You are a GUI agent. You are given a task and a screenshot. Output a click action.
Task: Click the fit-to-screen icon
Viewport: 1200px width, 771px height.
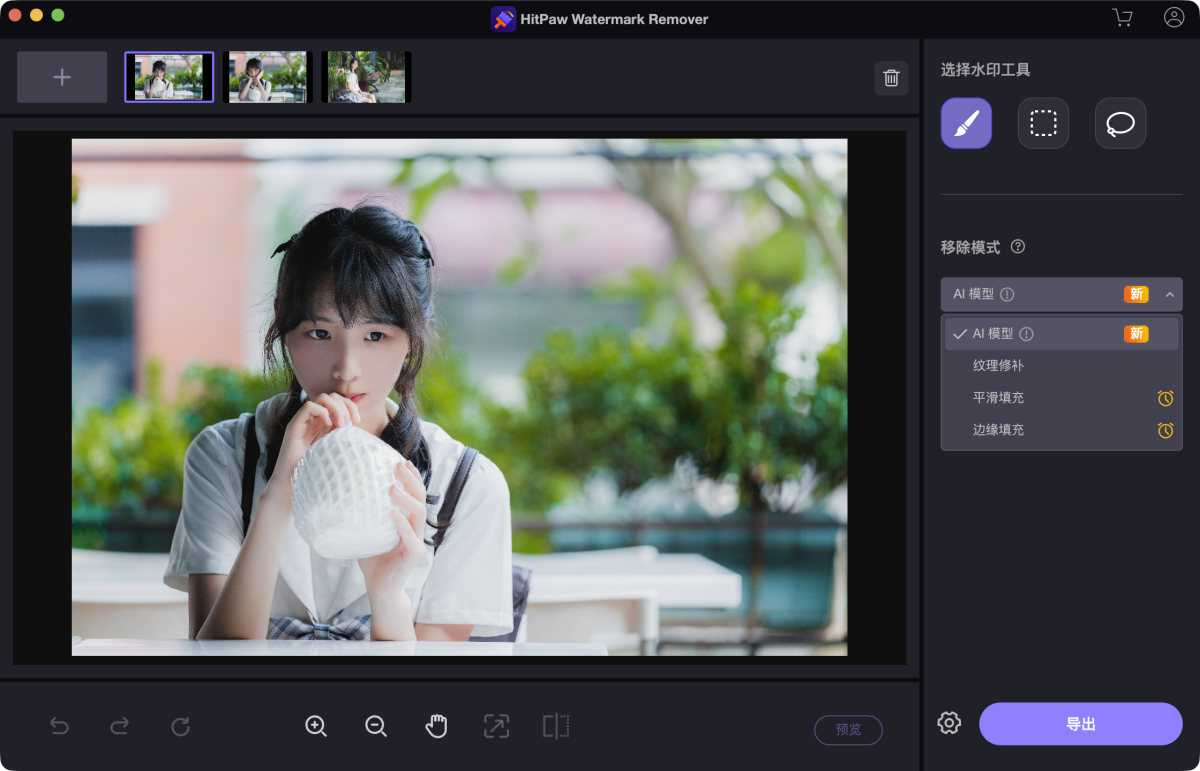click(x=496, y=727)
